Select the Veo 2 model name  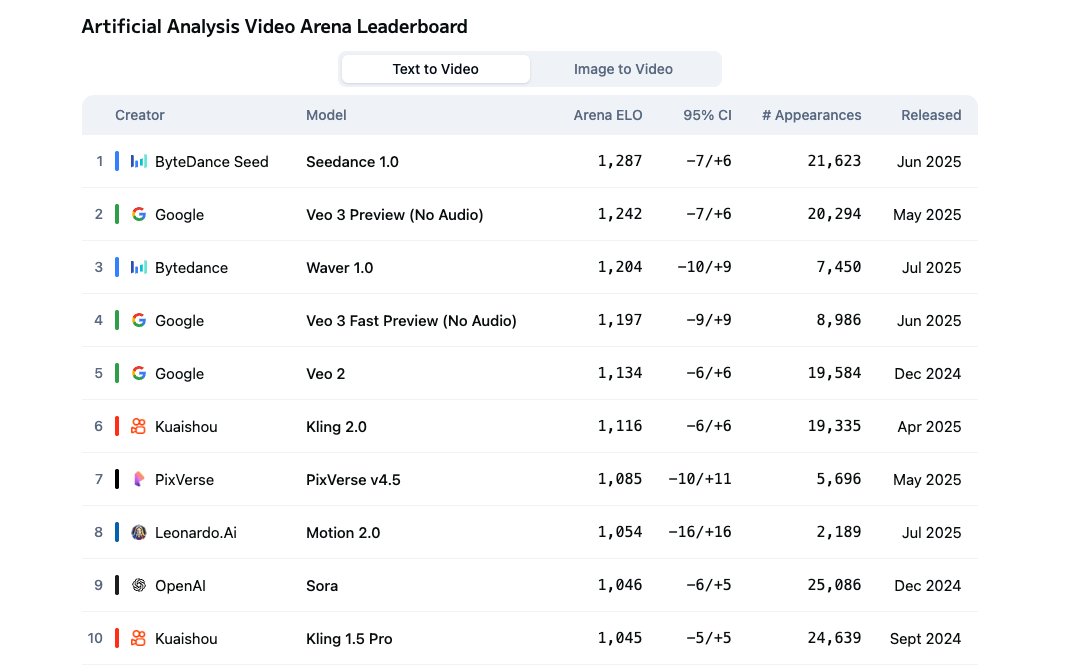[x=325, y=374]
